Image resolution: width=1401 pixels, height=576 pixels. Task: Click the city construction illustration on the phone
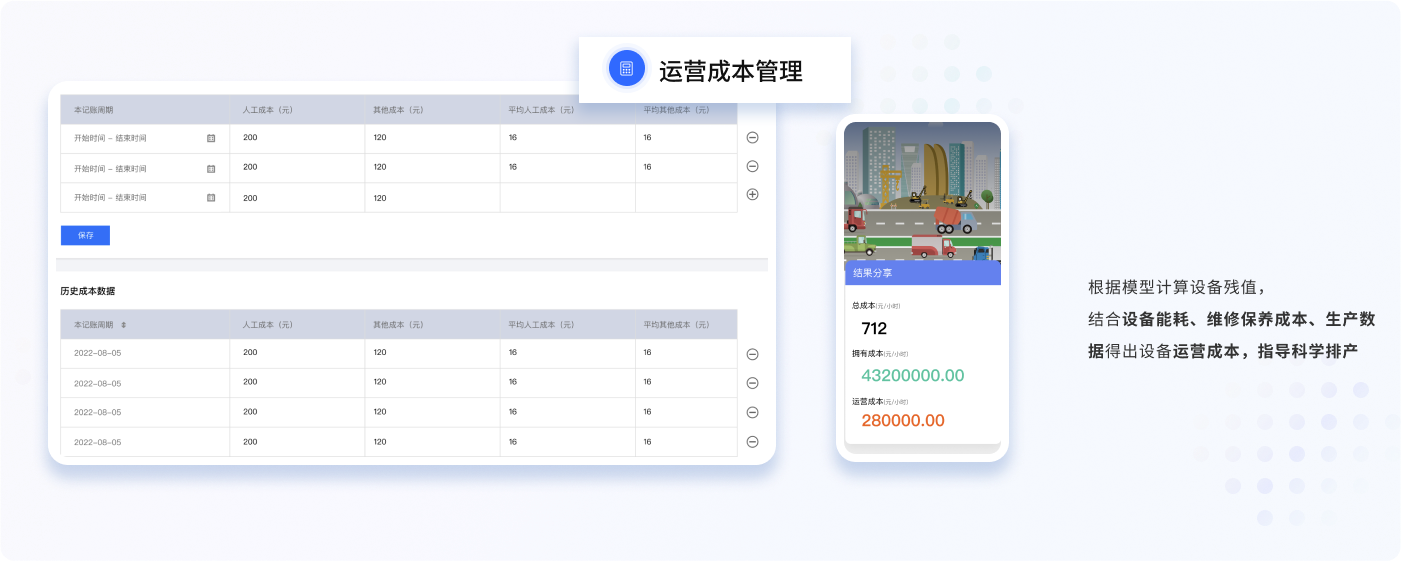point(922,195)
